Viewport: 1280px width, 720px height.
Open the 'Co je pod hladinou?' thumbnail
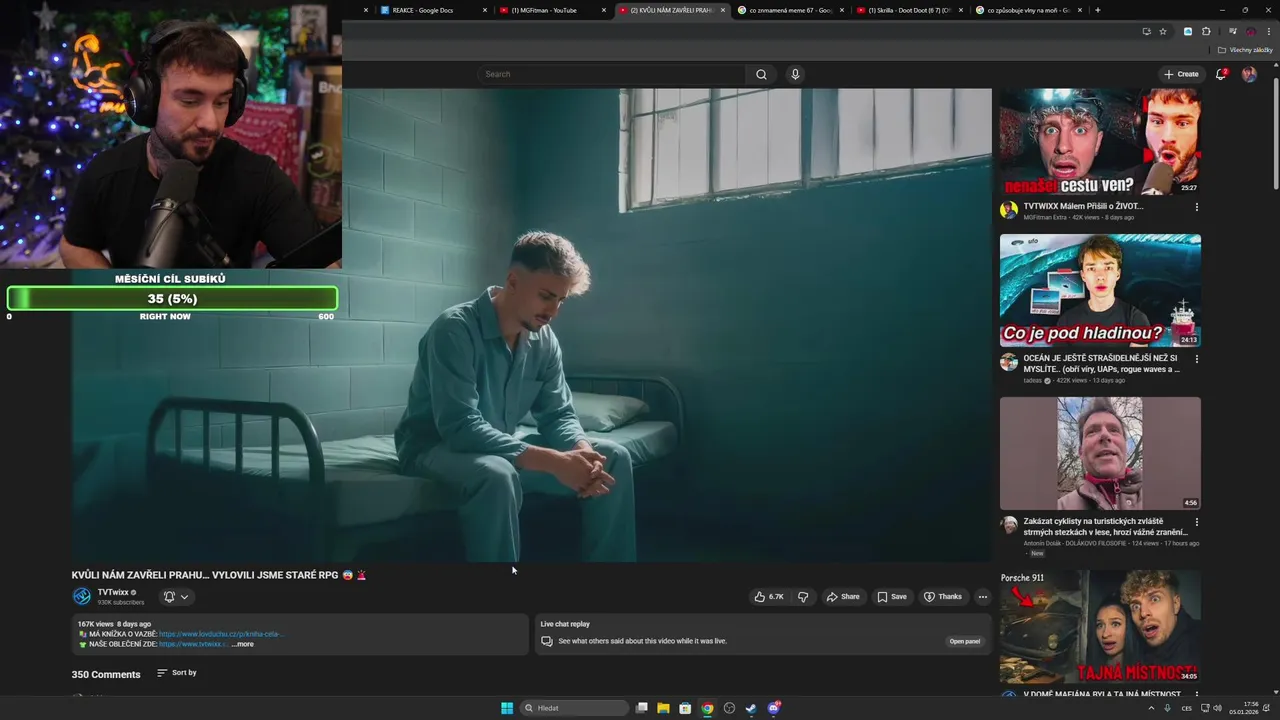pyautogui.click(x=1100, y=291)
